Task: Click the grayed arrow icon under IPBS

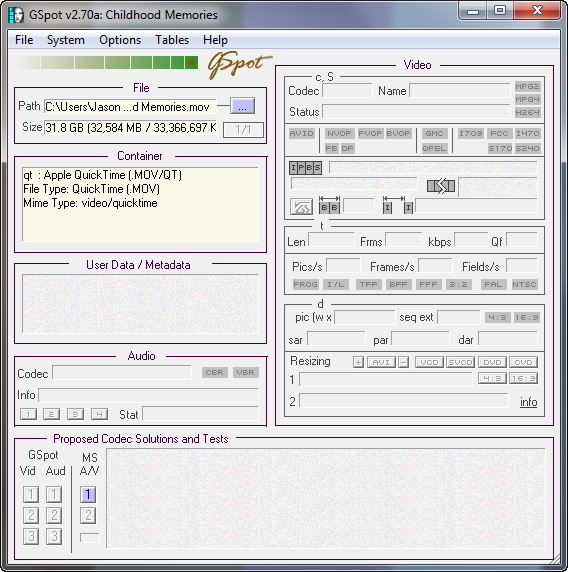Action: (301, 207)
